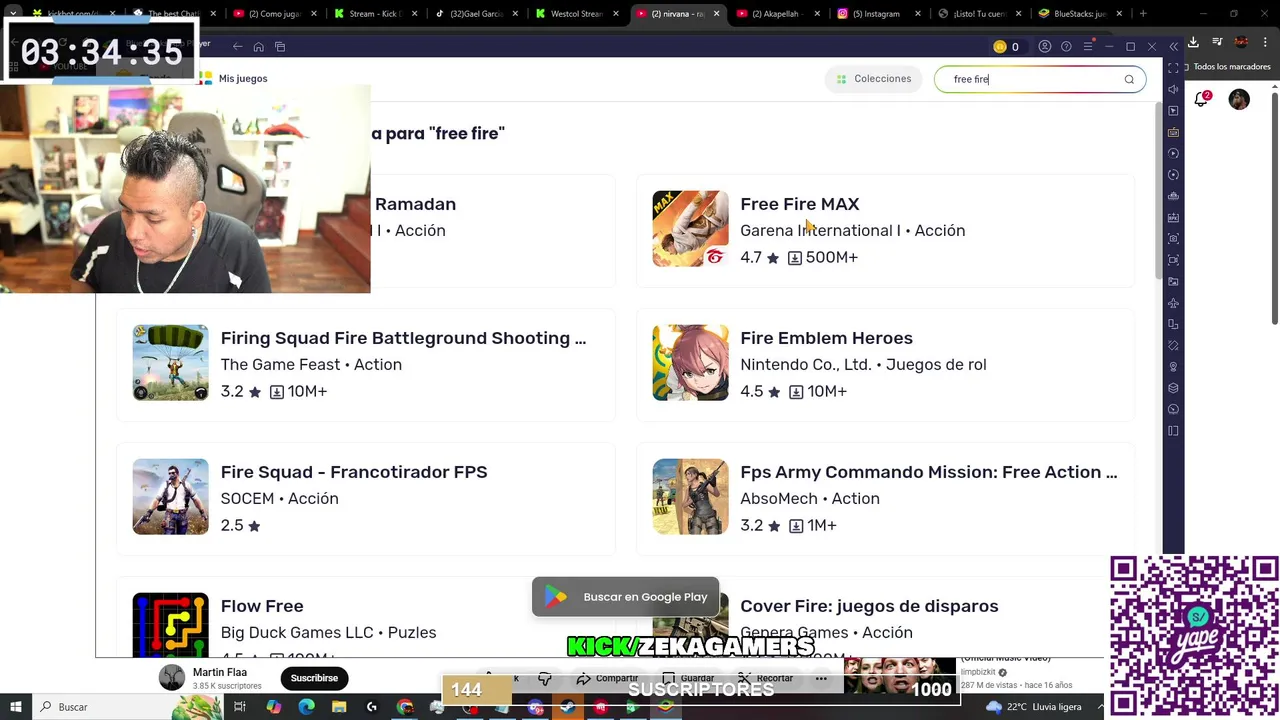Open BlueStacks recent apps windows icon
The width and height of the screenshot is (1280, 720).
280,47
